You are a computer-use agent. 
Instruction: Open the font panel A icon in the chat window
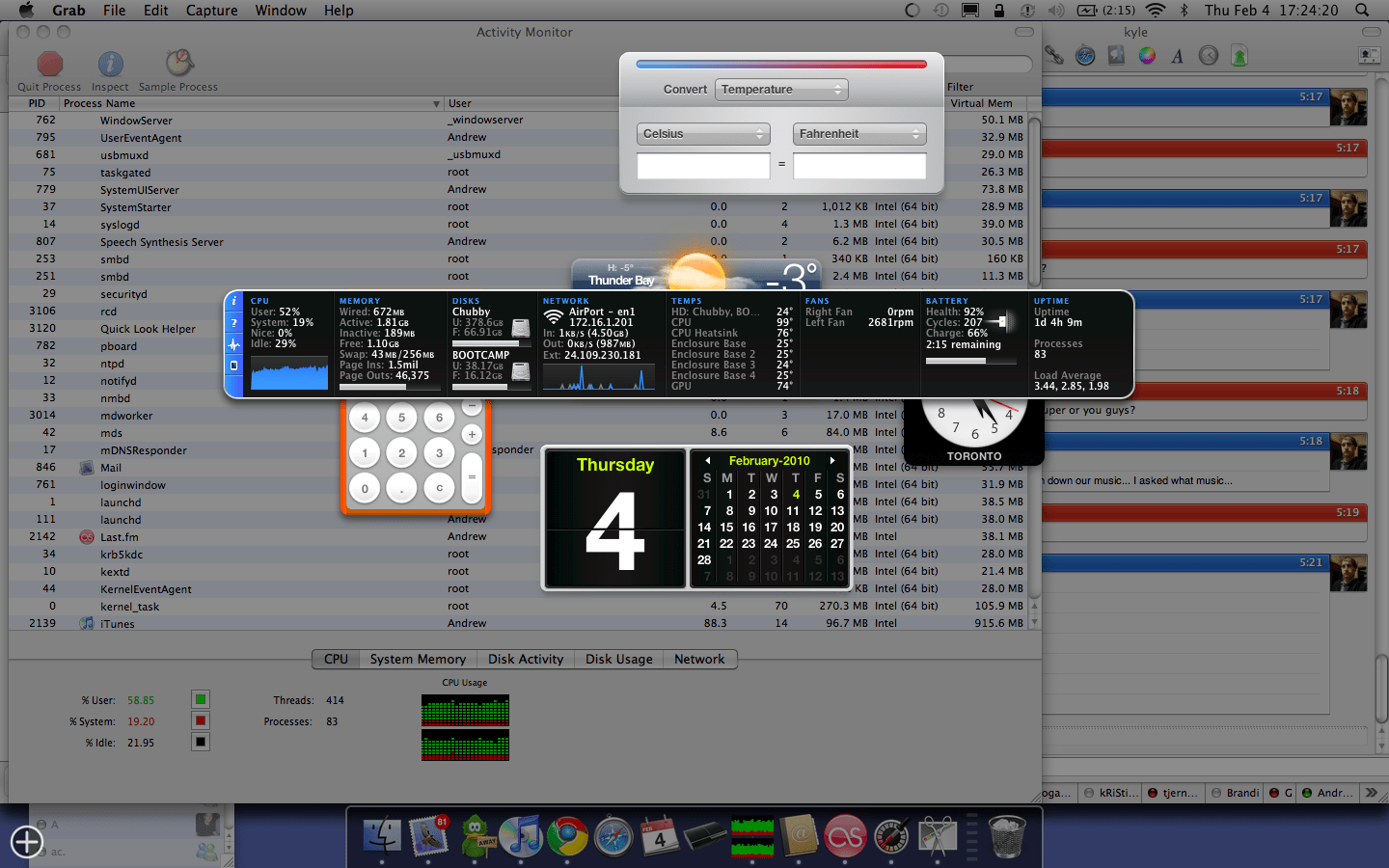pyautogui.click(x=1177, y=55)
